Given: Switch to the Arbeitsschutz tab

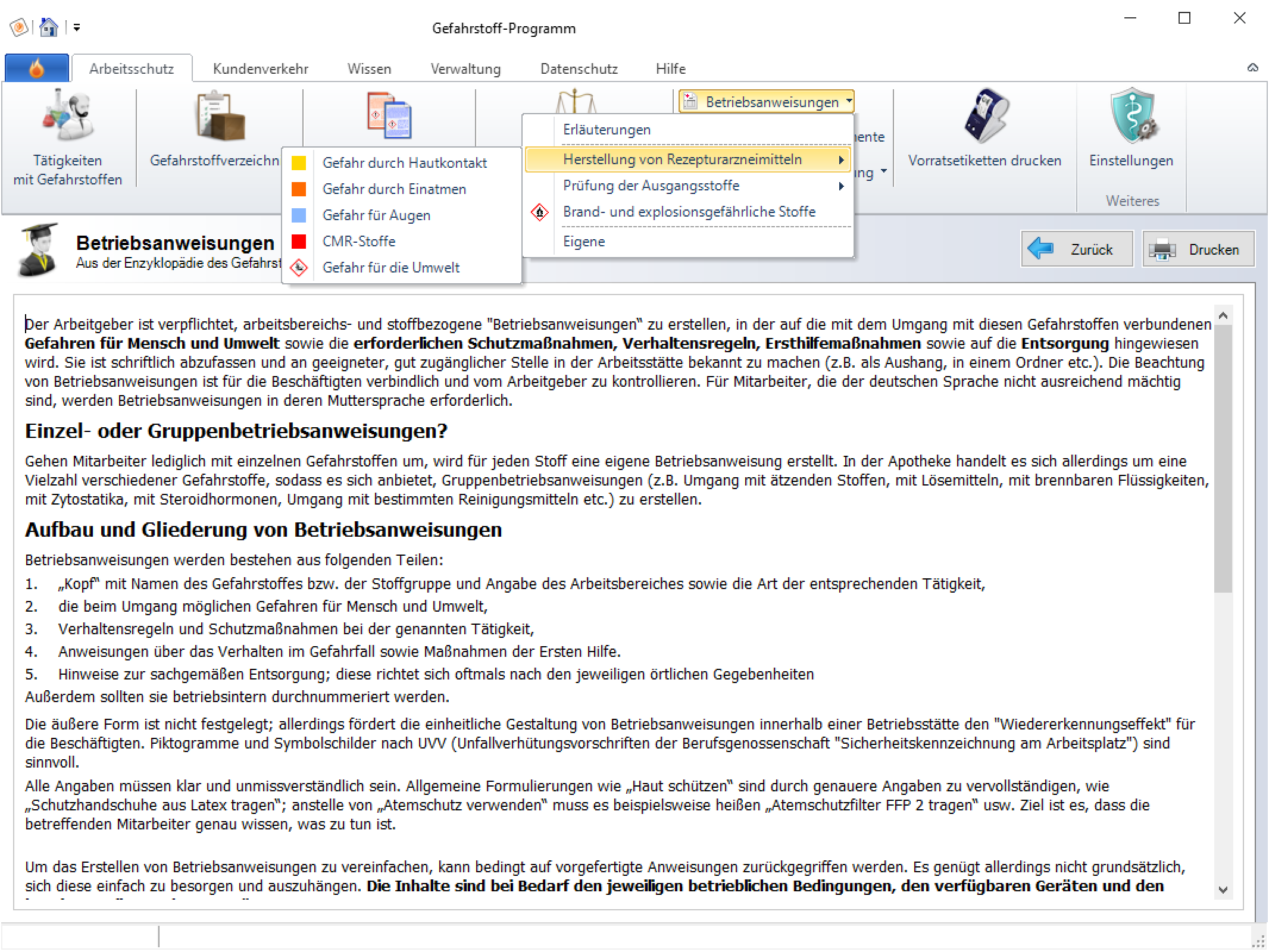Looking at the screenshot, I should click(x=132, y=69).
